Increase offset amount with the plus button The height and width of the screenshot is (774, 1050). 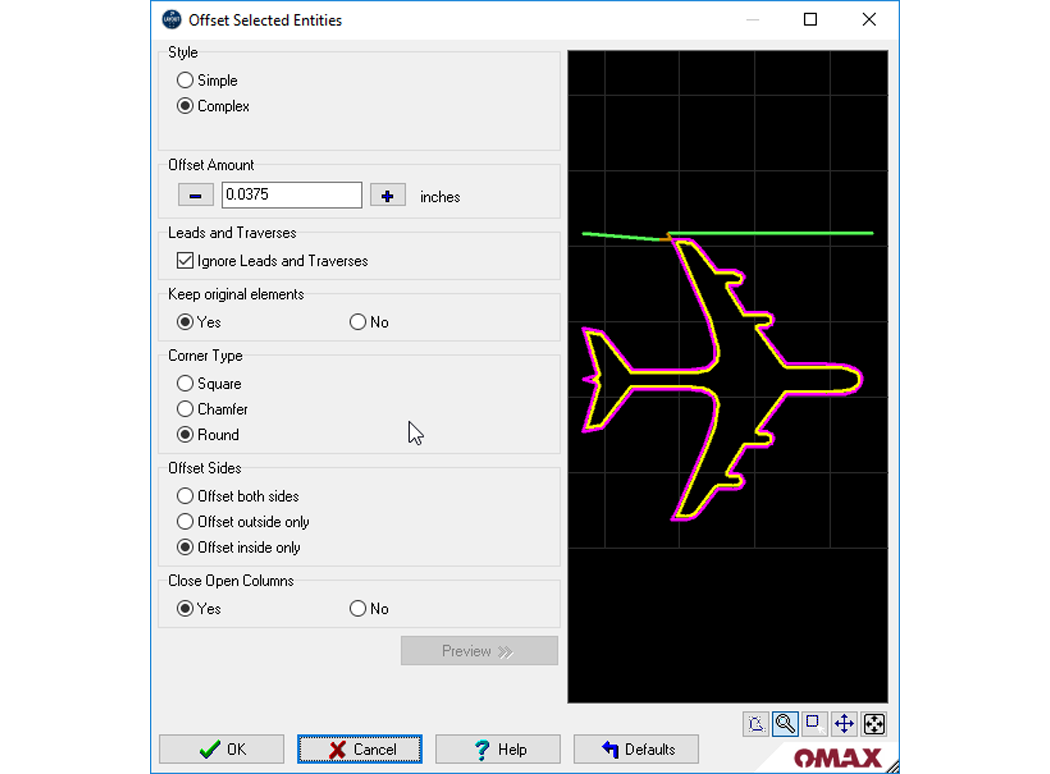pos(388,196)
